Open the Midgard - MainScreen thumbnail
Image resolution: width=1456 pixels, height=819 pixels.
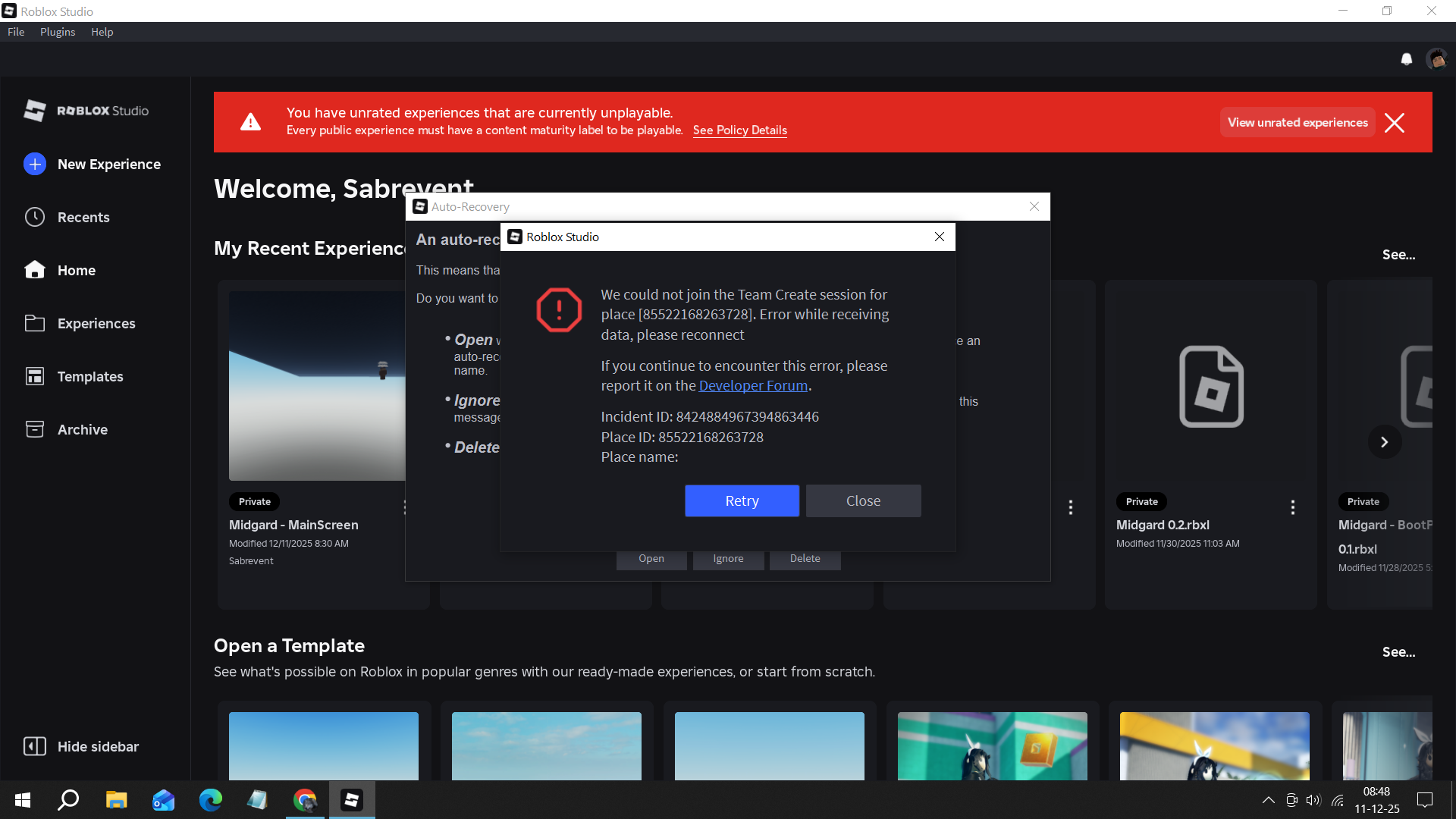click(318, 385)
